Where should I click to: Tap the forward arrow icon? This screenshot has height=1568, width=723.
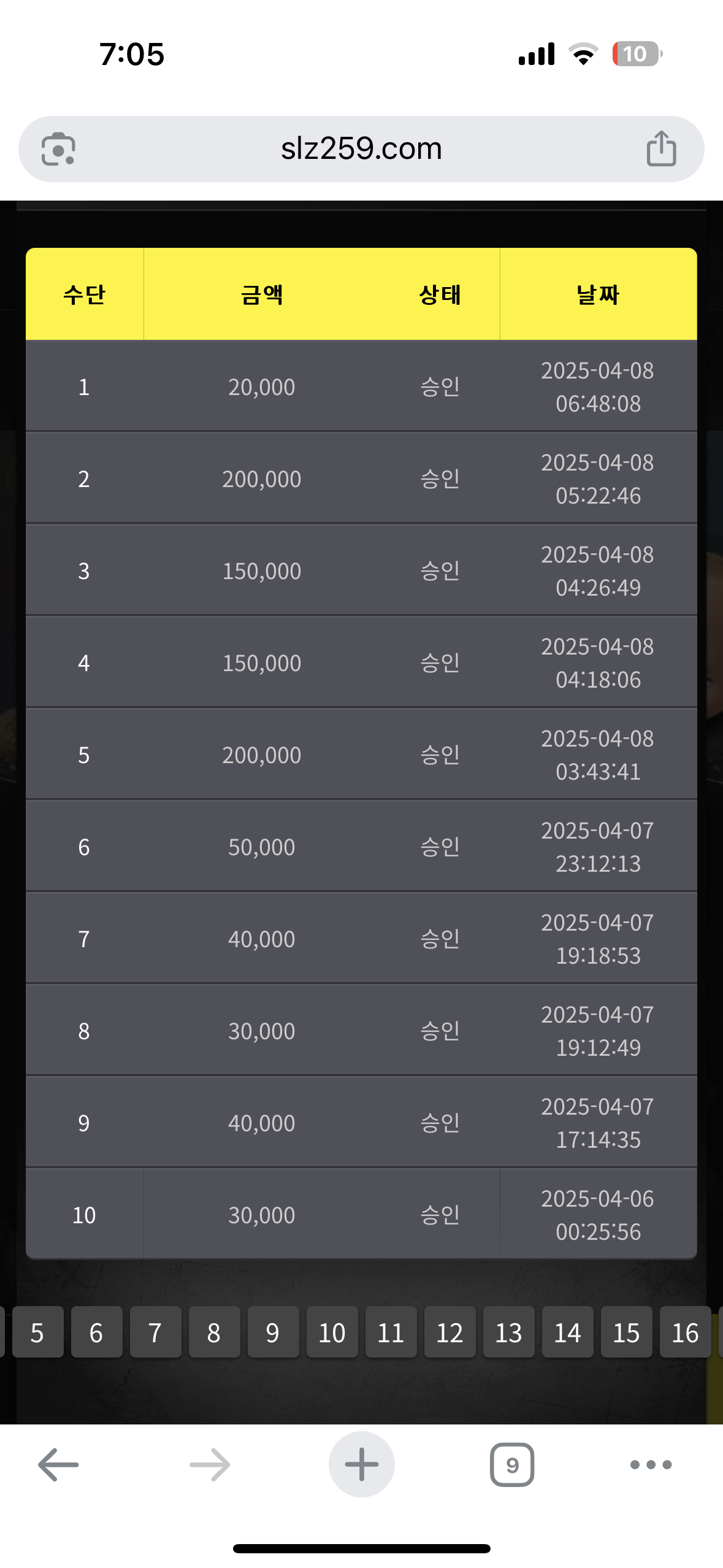210,1464
